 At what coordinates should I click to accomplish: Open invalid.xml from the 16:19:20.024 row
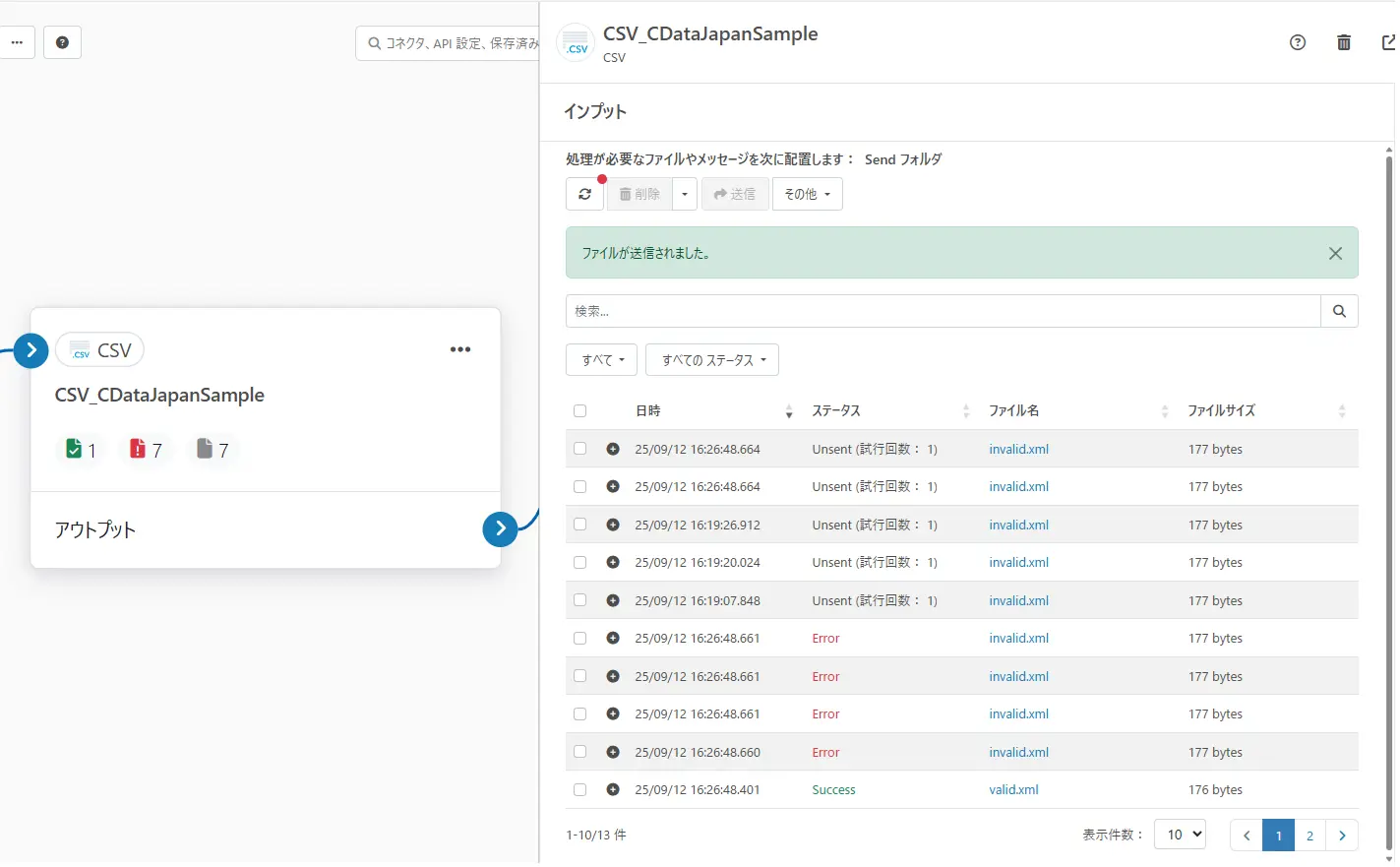[1018, 562]
